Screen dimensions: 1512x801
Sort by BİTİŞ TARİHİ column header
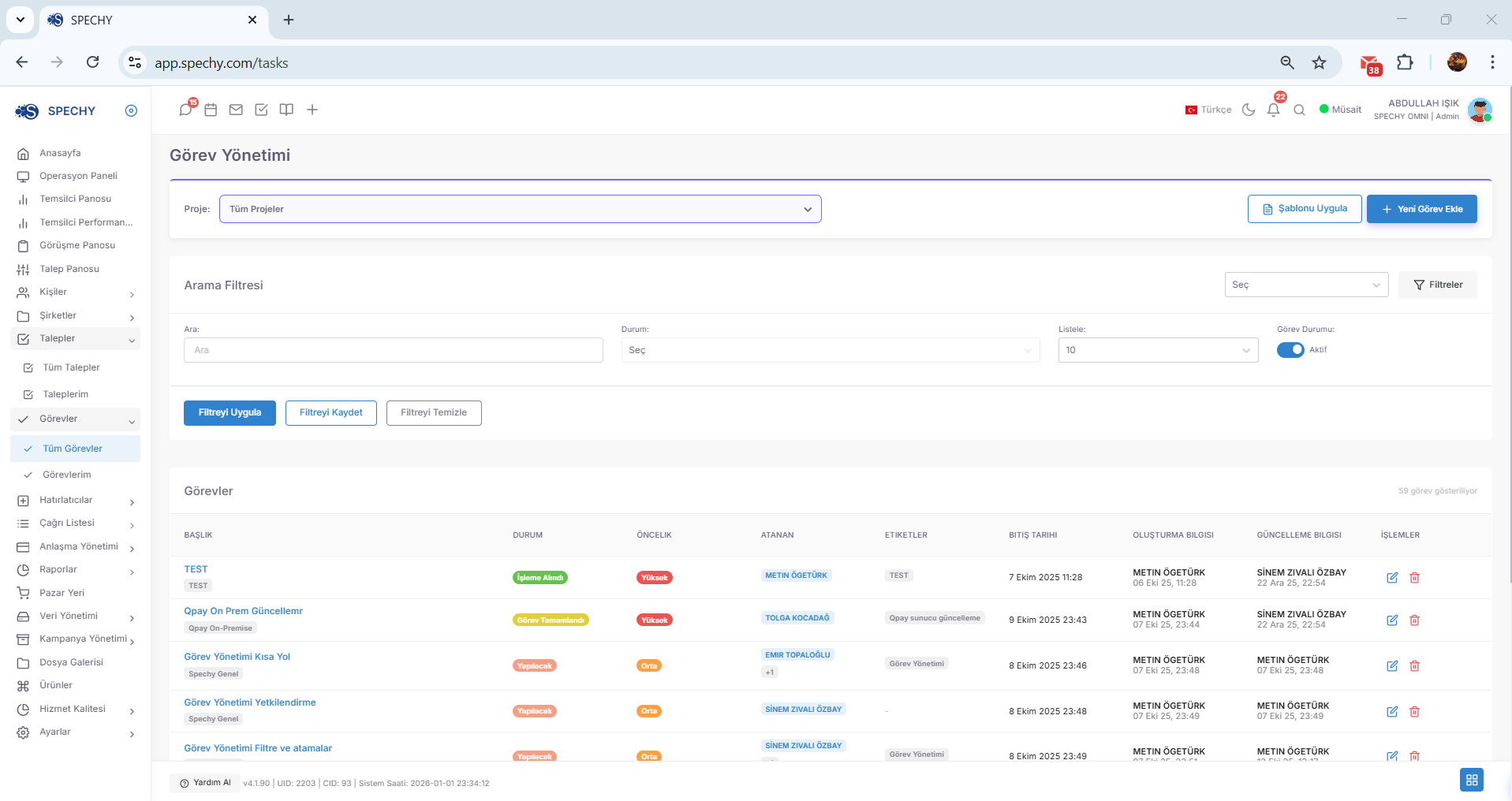[1032, 535]
